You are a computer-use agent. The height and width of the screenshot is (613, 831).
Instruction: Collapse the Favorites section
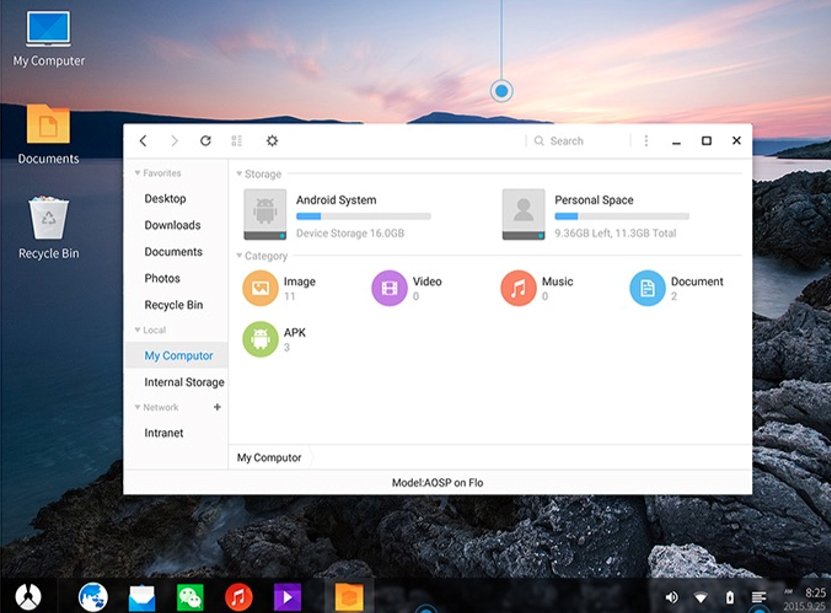pos(138,172)
